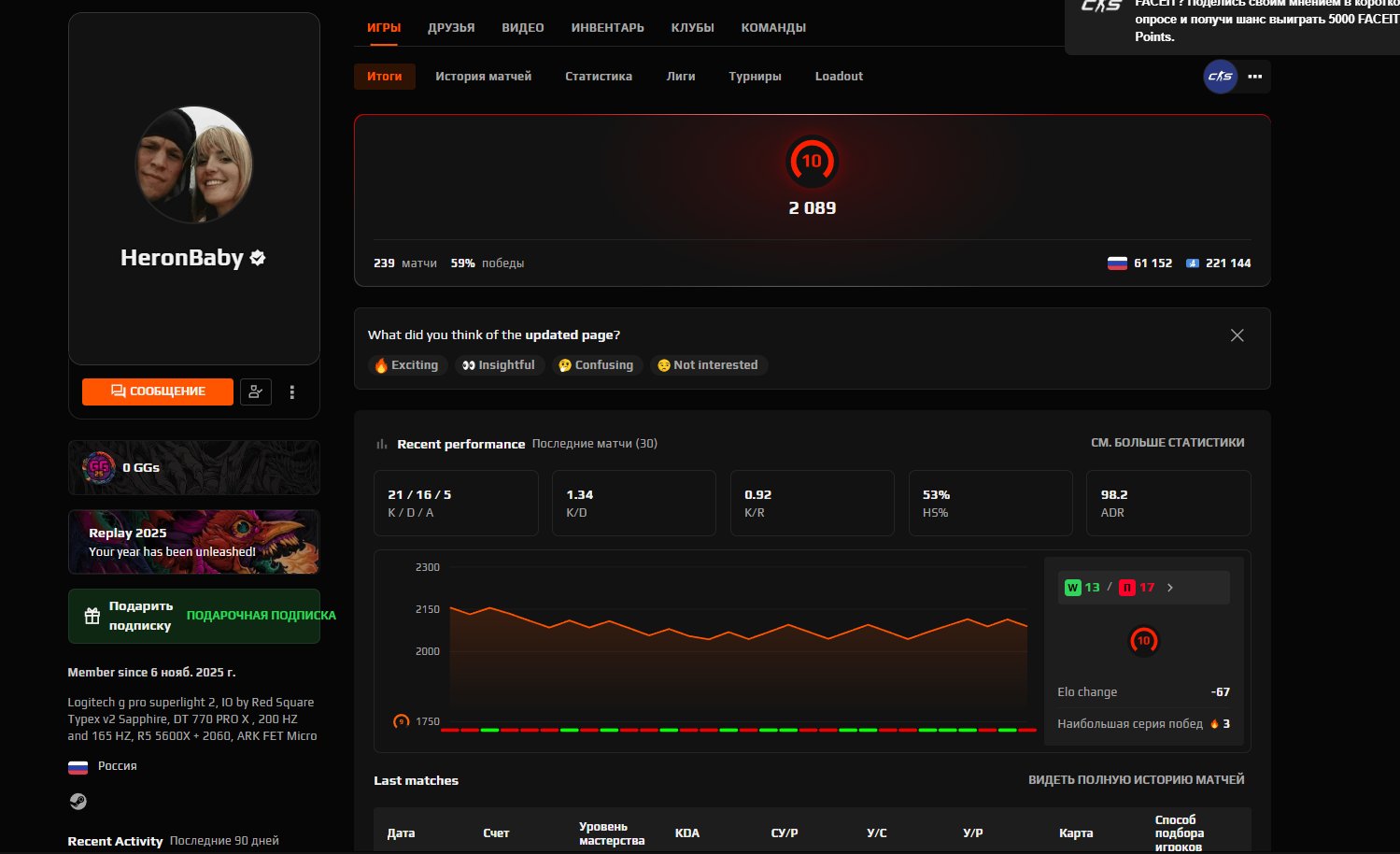
Task: Open the КОМАНДЫ section
Action: coord(773,27)
